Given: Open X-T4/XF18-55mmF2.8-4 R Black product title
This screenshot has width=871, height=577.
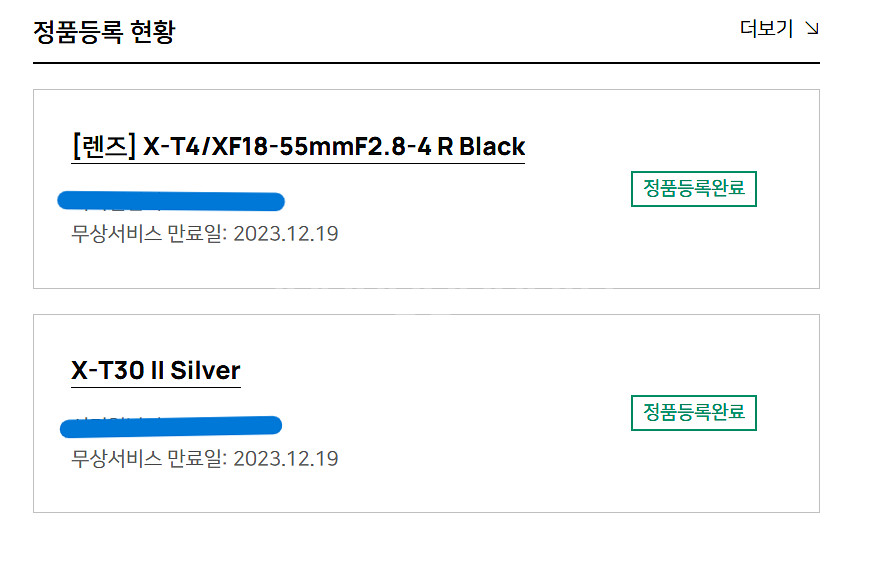Looking at the screenshot, I should [x=334, y=147].
